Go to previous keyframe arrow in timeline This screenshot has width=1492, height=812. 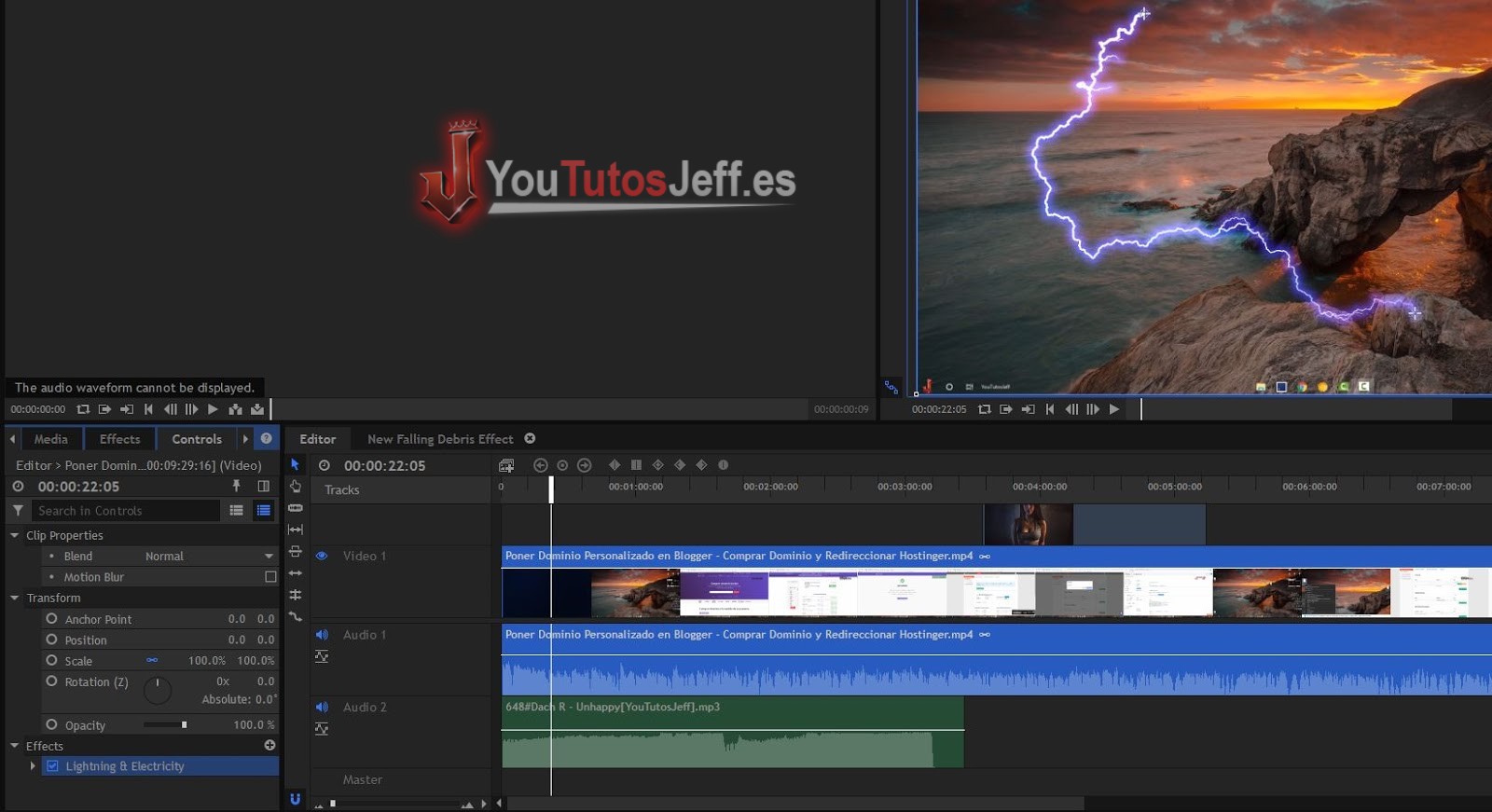540,465
